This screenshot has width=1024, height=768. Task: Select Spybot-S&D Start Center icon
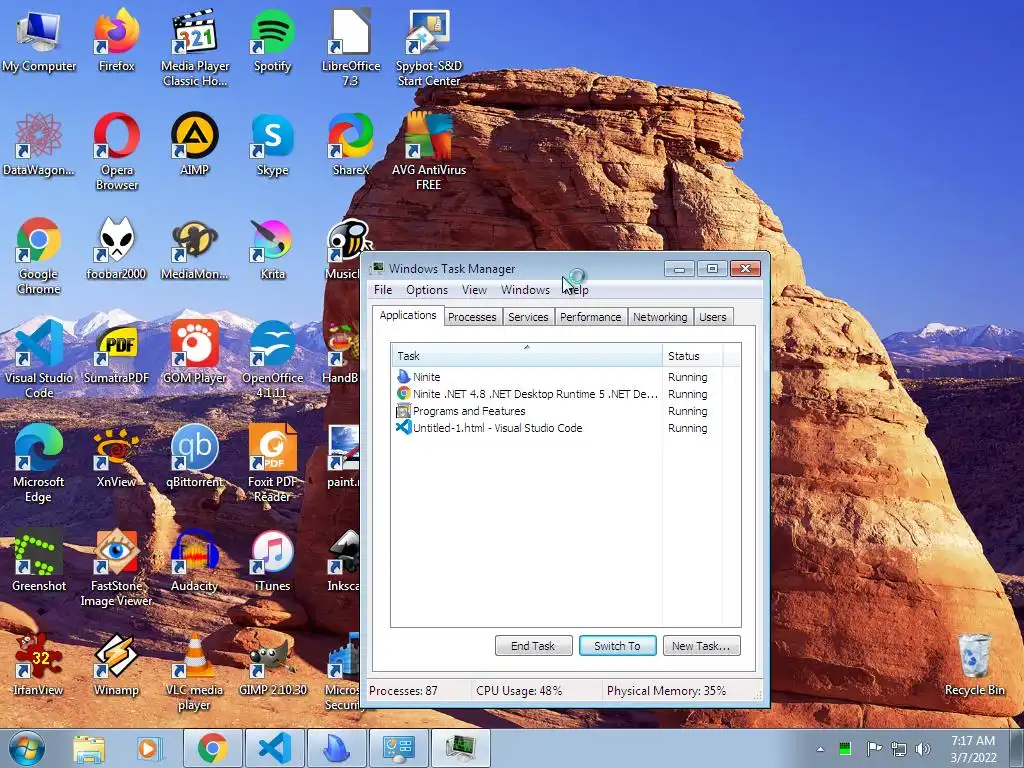click(428, 48)
